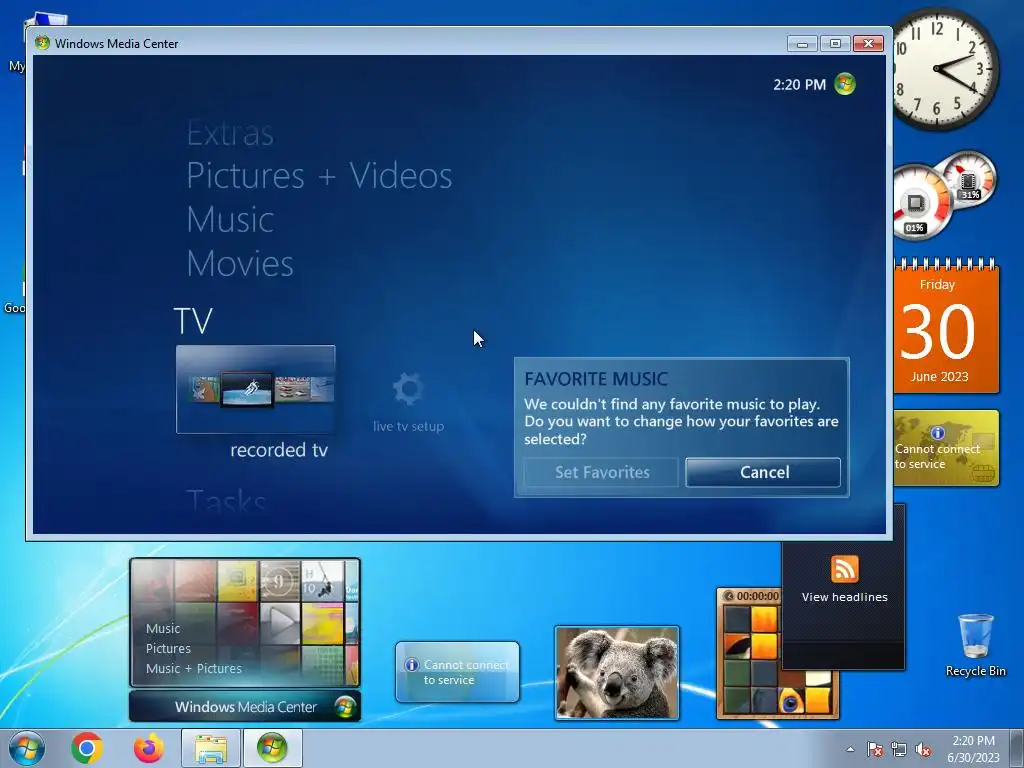The width and height of the screenshot is (1024, 768).
Task: Show hidden tray icons arrow
Action: (x=850, y=749)
